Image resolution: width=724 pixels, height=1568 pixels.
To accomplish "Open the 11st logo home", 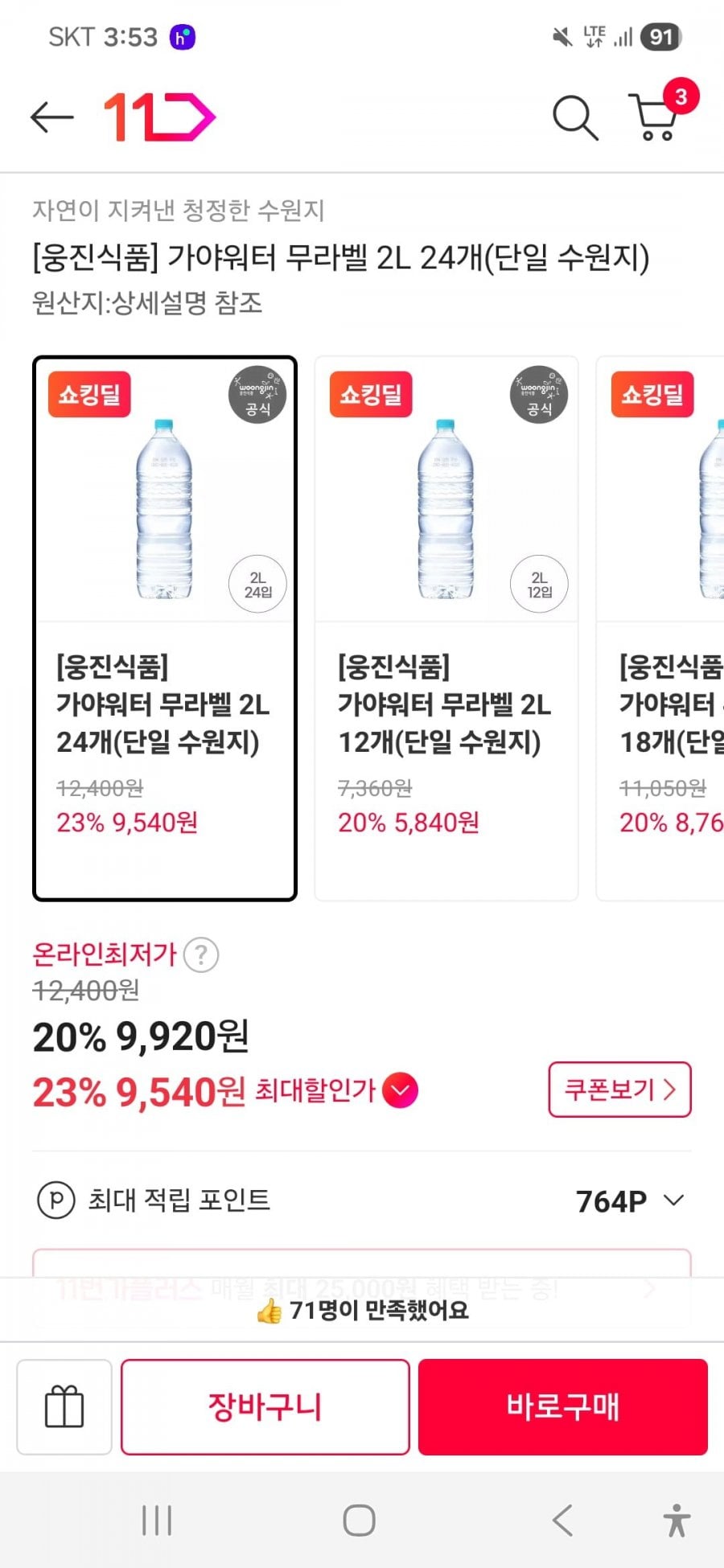I will [159, 117].
